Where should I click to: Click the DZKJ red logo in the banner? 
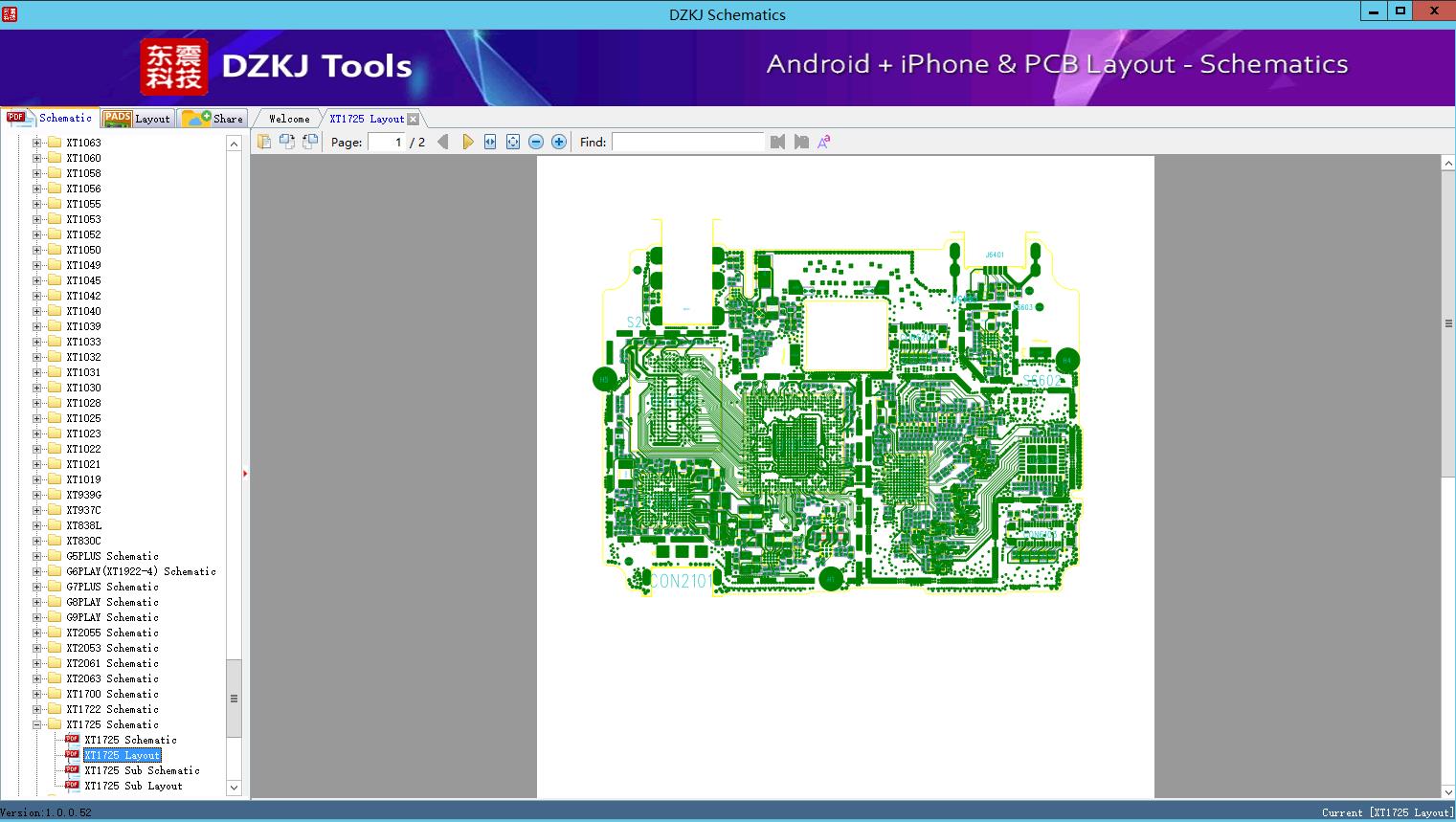pos(173,67)
